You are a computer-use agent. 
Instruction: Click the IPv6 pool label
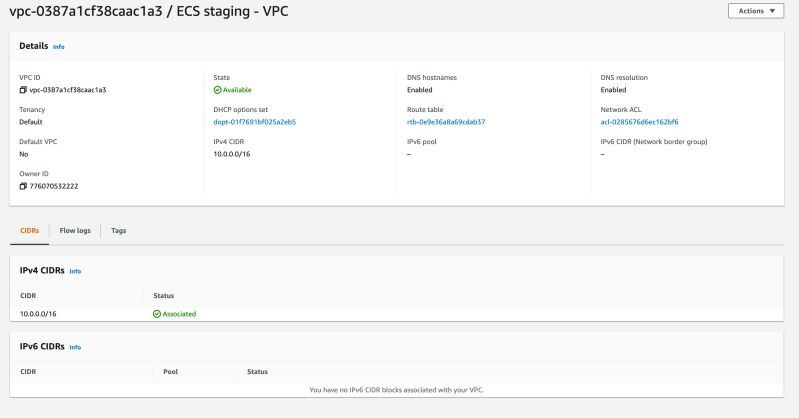click(422, 142)
